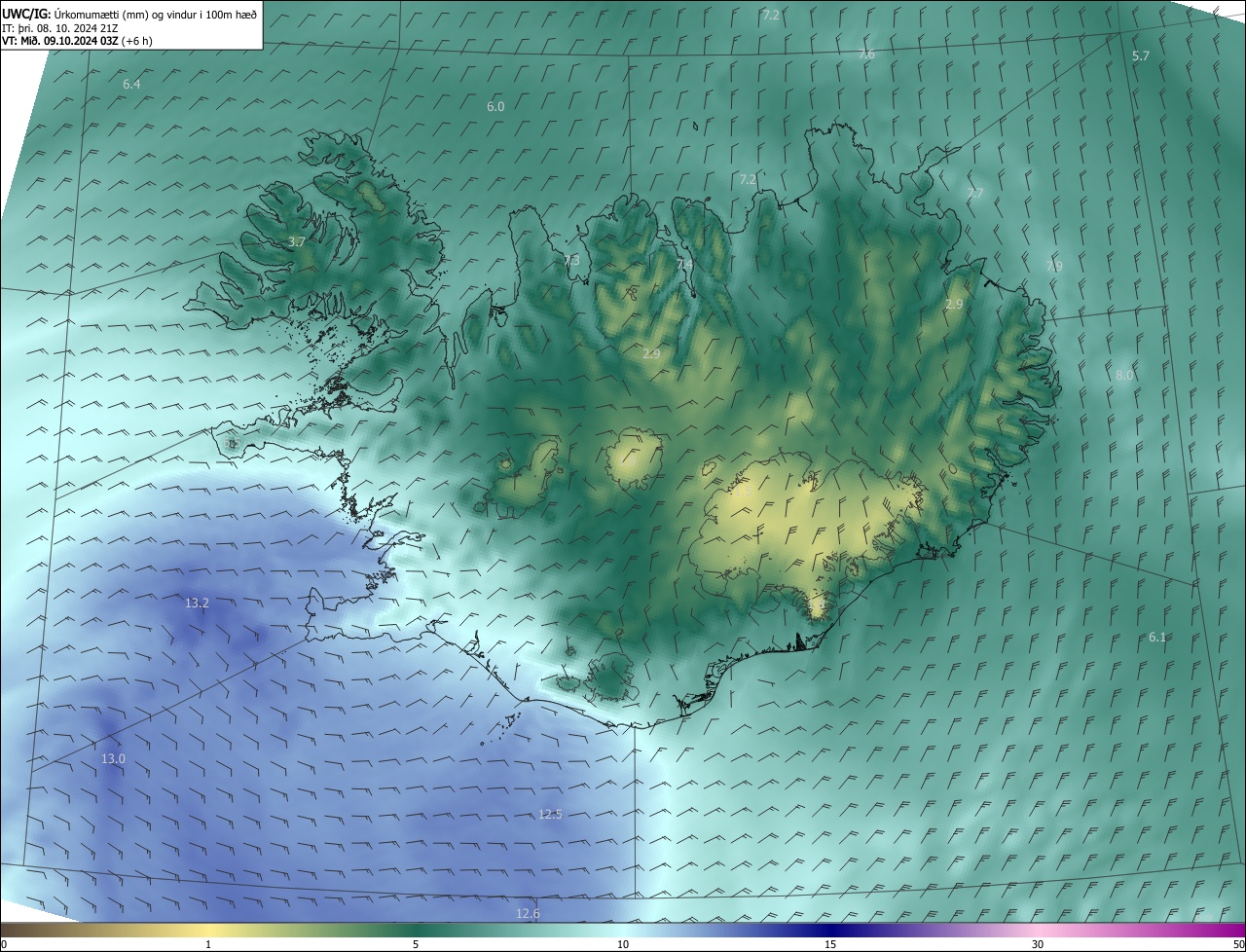1246x952 pixels.
Task: Click the 12.5 value label
Action: coord(550,814)
